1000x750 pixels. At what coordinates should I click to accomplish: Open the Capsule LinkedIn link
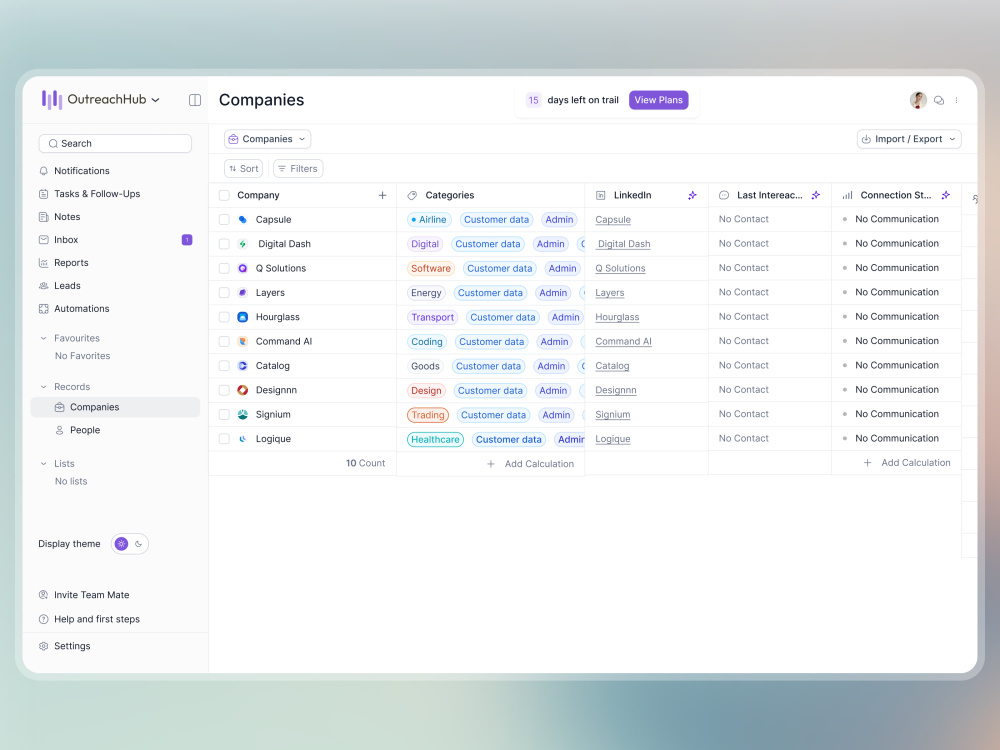[613, 219]
